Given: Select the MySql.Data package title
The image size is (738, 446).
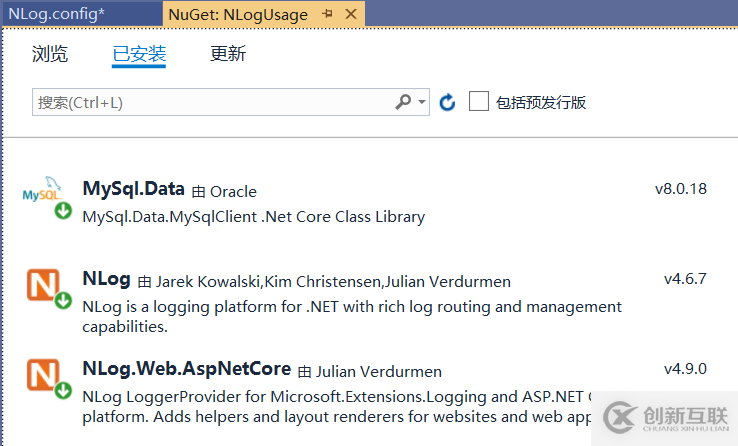Looking at the screenshot, I should pos(134,189).
